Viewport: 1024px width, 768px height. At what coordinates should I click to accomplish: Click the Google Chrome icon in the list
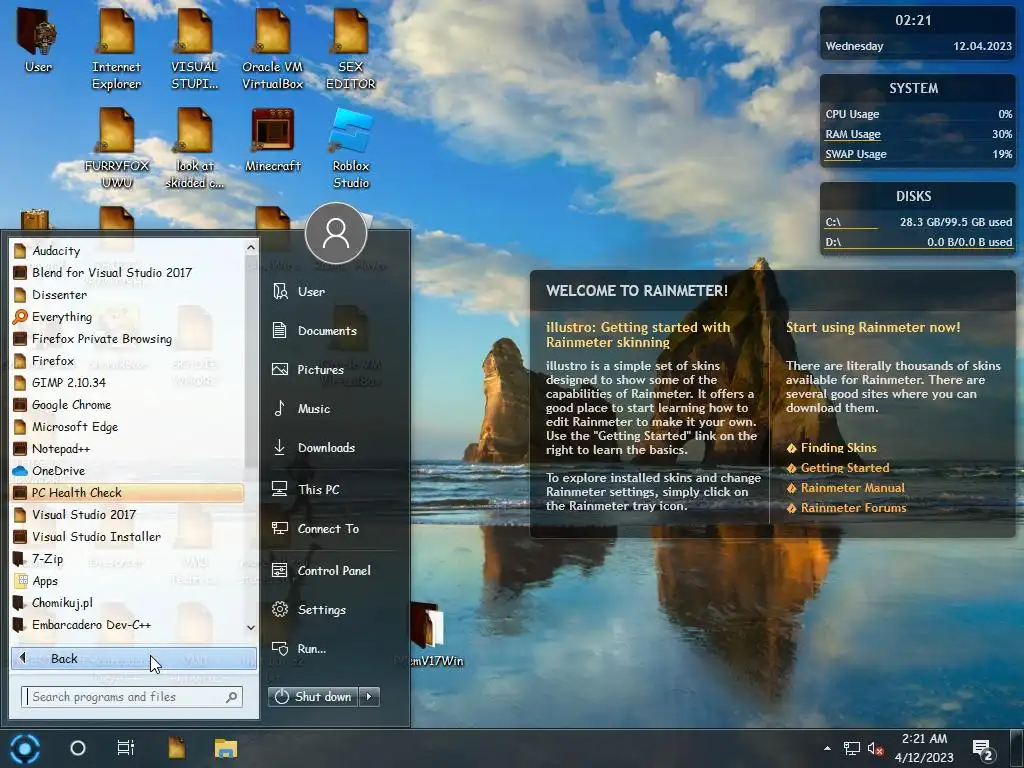pyautogui.click(x=20, y=405)
